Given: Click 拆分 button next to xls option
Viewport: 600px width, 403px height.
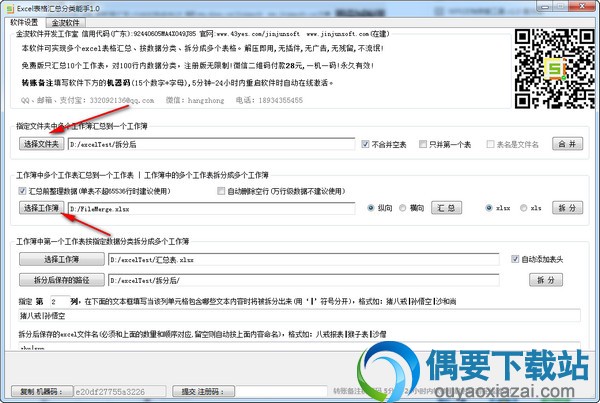Looking at the screenshot, I should coord(567,208).
